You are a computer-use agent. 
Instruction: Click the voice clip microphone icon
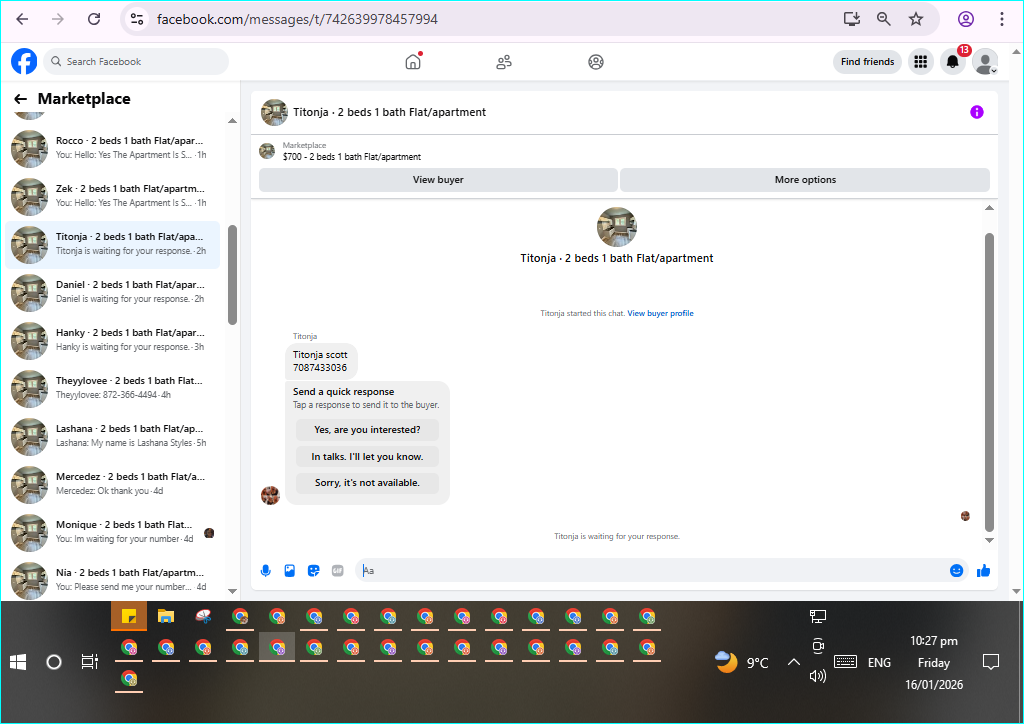coord(266,571)
